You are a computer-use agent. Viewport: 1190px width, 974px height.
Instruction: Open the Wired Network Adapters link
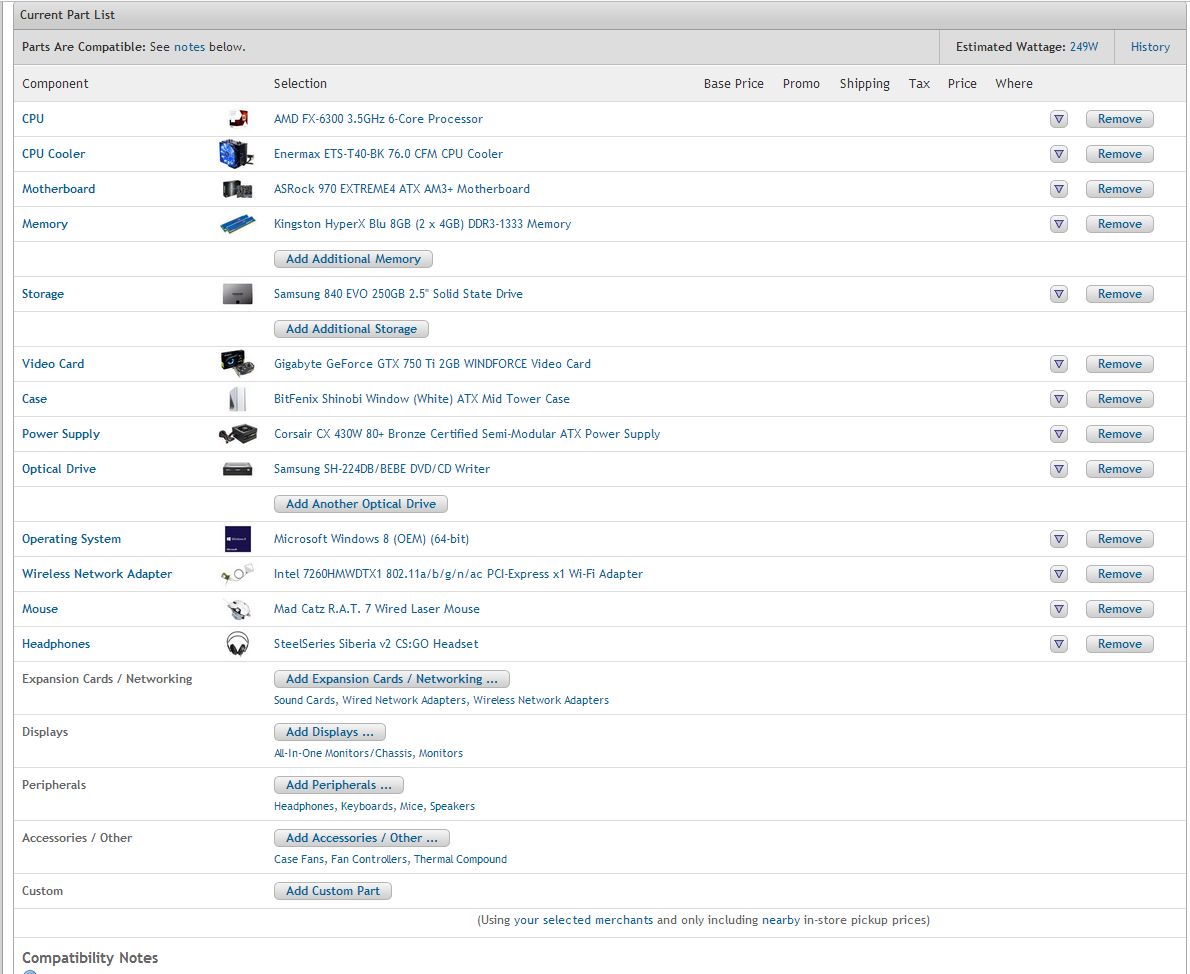tap(404, 700)
